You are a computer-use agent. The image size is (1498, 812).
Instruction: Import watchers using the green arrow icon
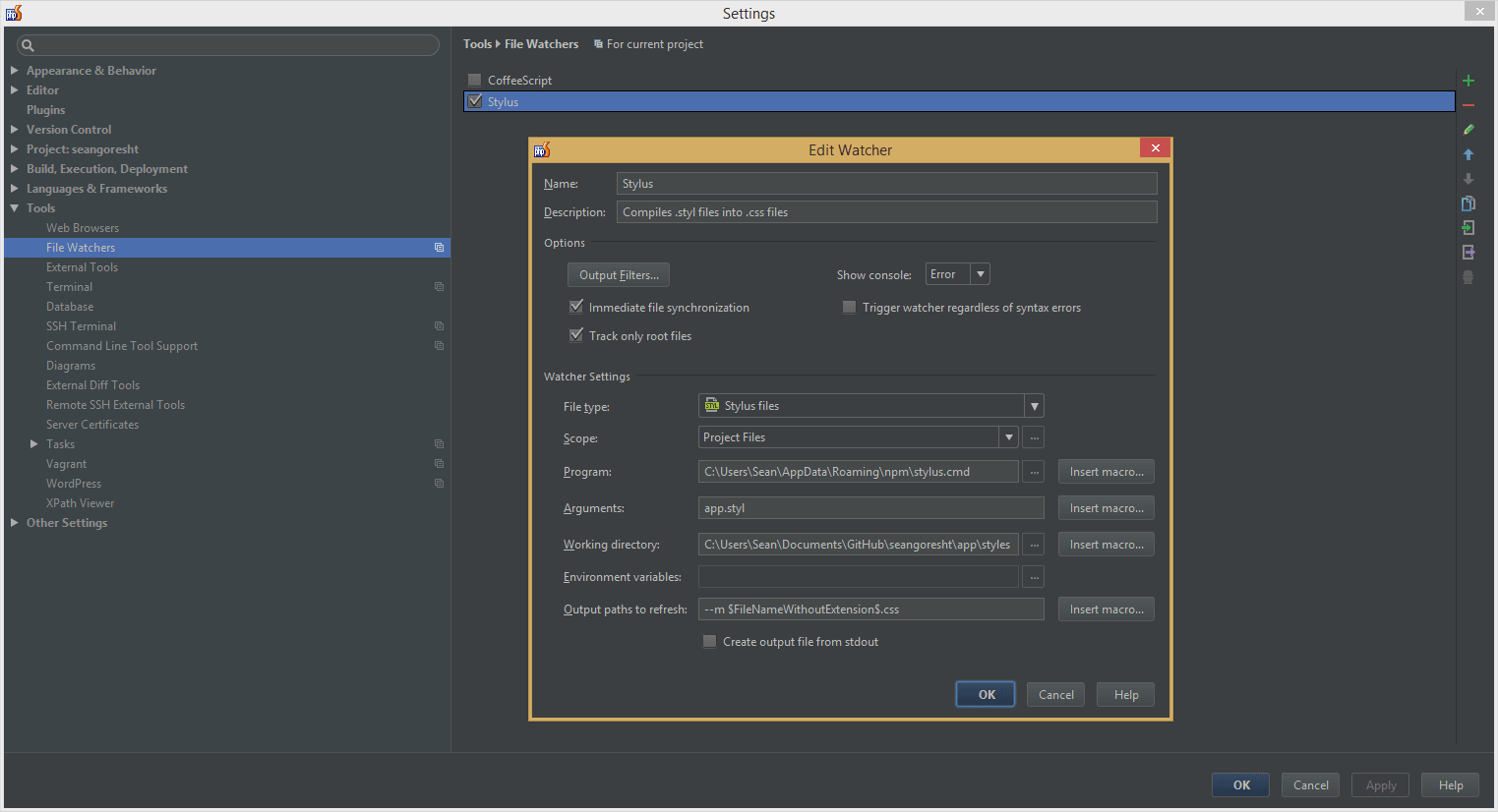[1468, 228]
